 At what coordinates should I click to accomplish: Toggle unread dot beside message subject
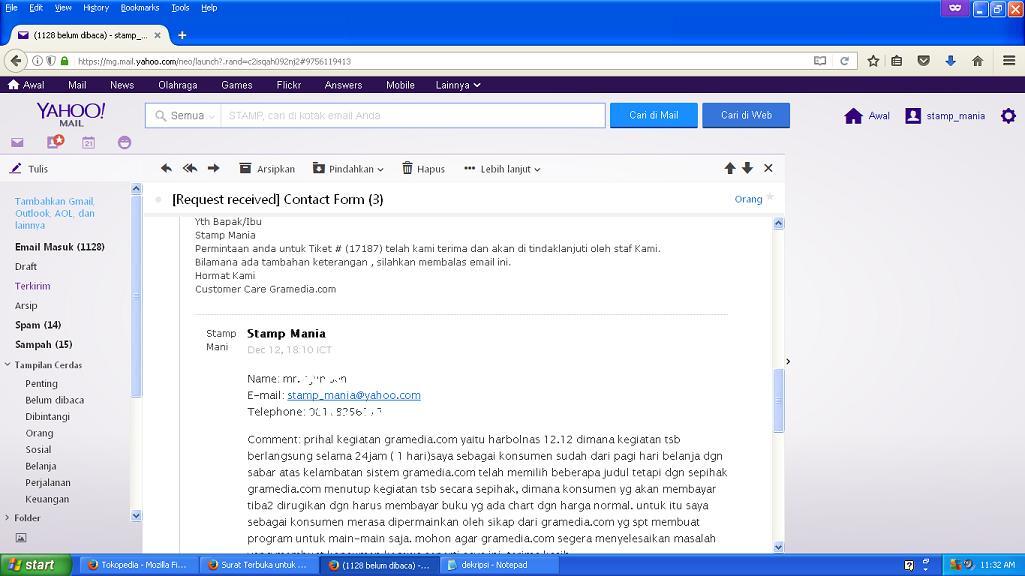click(158, 199)
